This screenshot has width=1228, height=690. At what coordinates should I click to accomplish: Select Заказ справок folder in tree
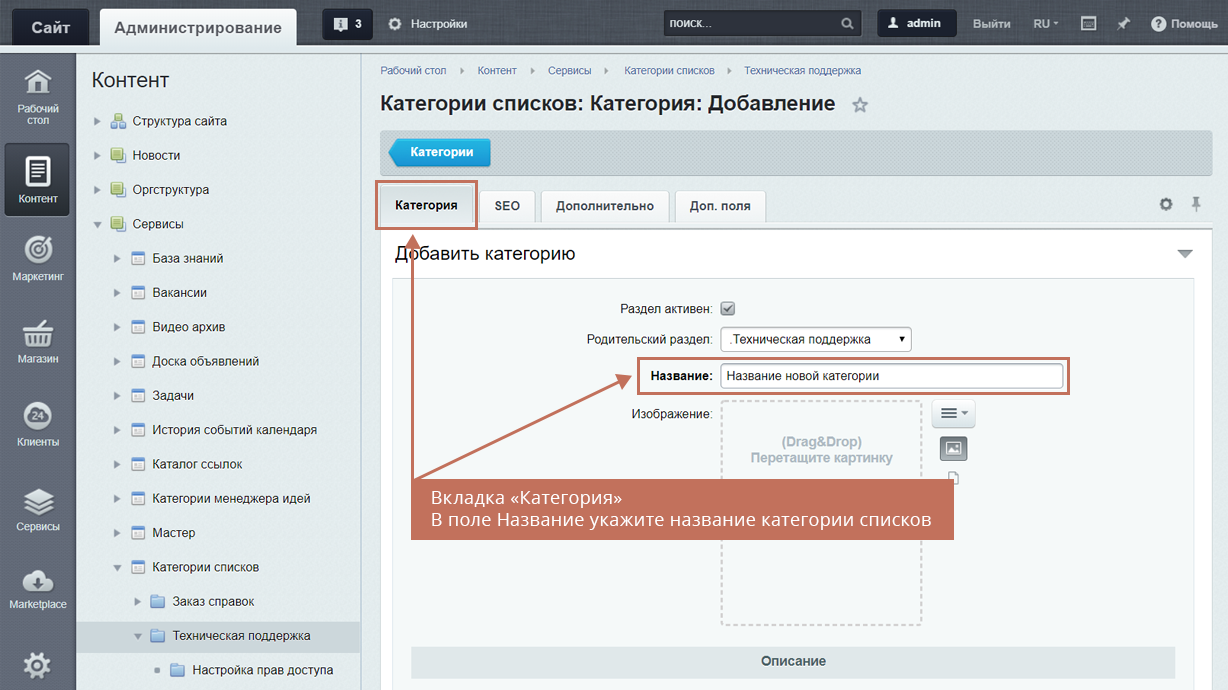tap(216, 602)
